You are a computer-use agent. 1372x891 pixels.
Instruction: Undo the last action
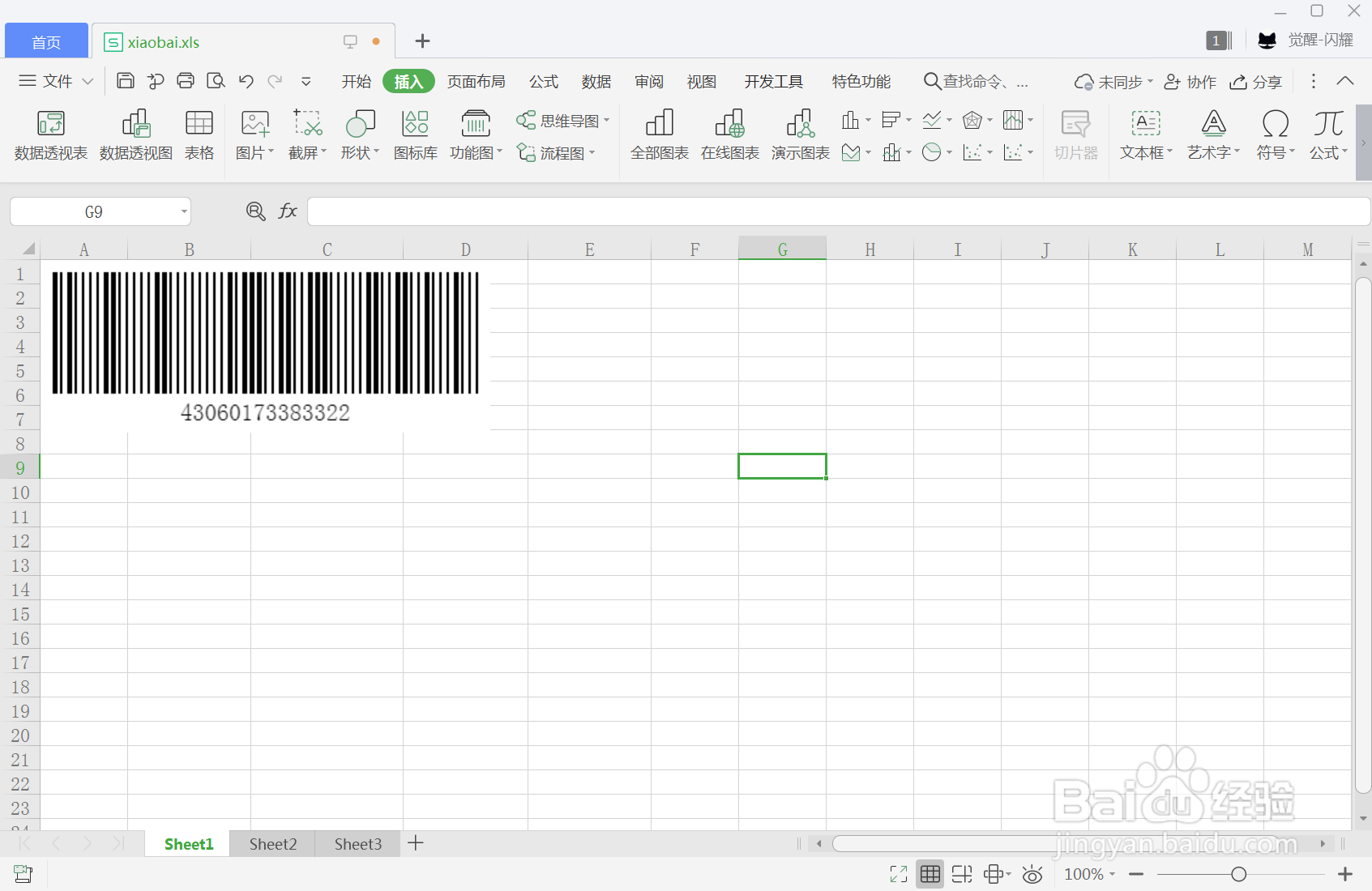click(x=246, y=80)
